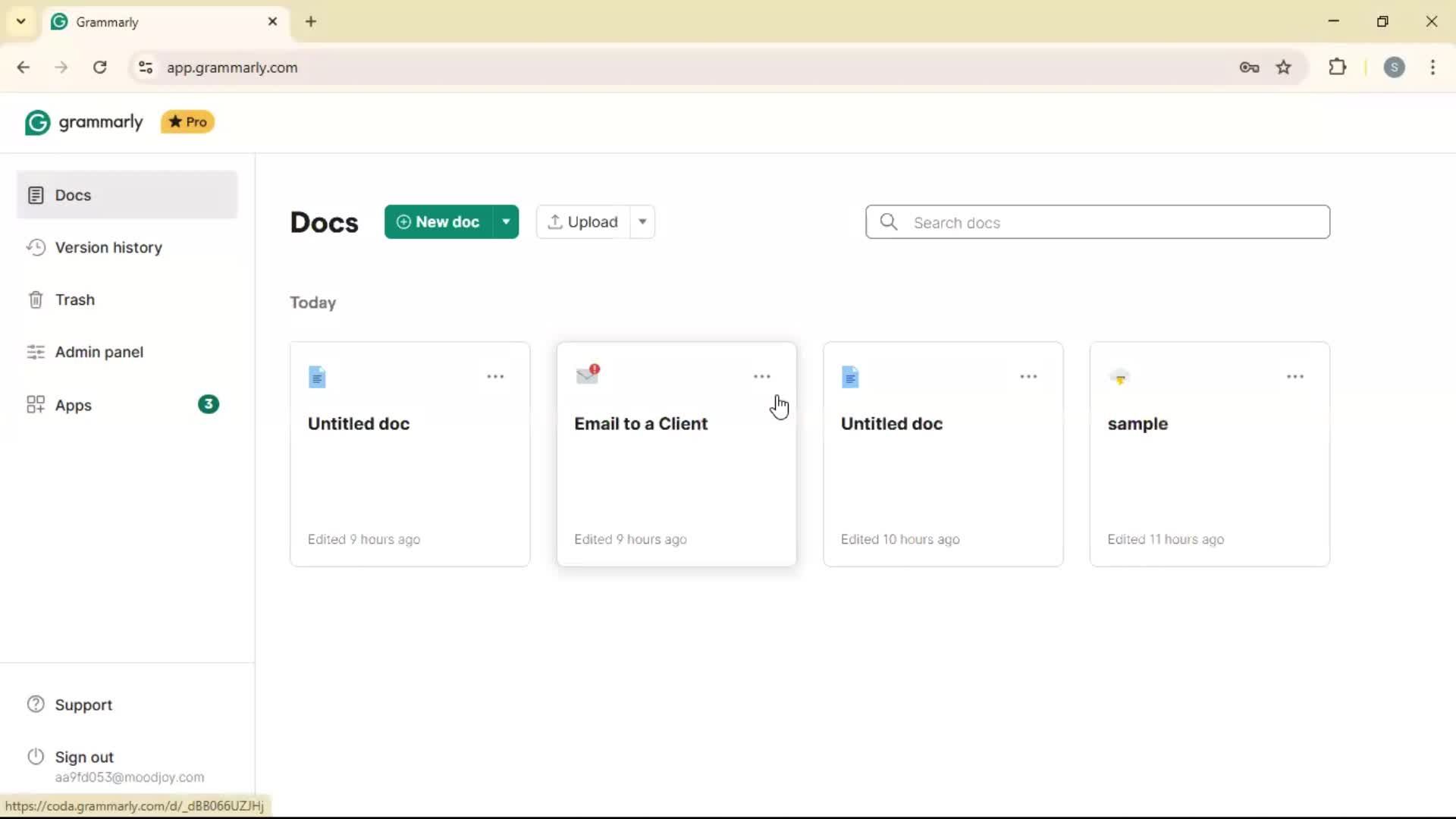The height and width of the screenshot is (819, 1456).
Task: Click the green New doc button
Action: pos(438,222)
